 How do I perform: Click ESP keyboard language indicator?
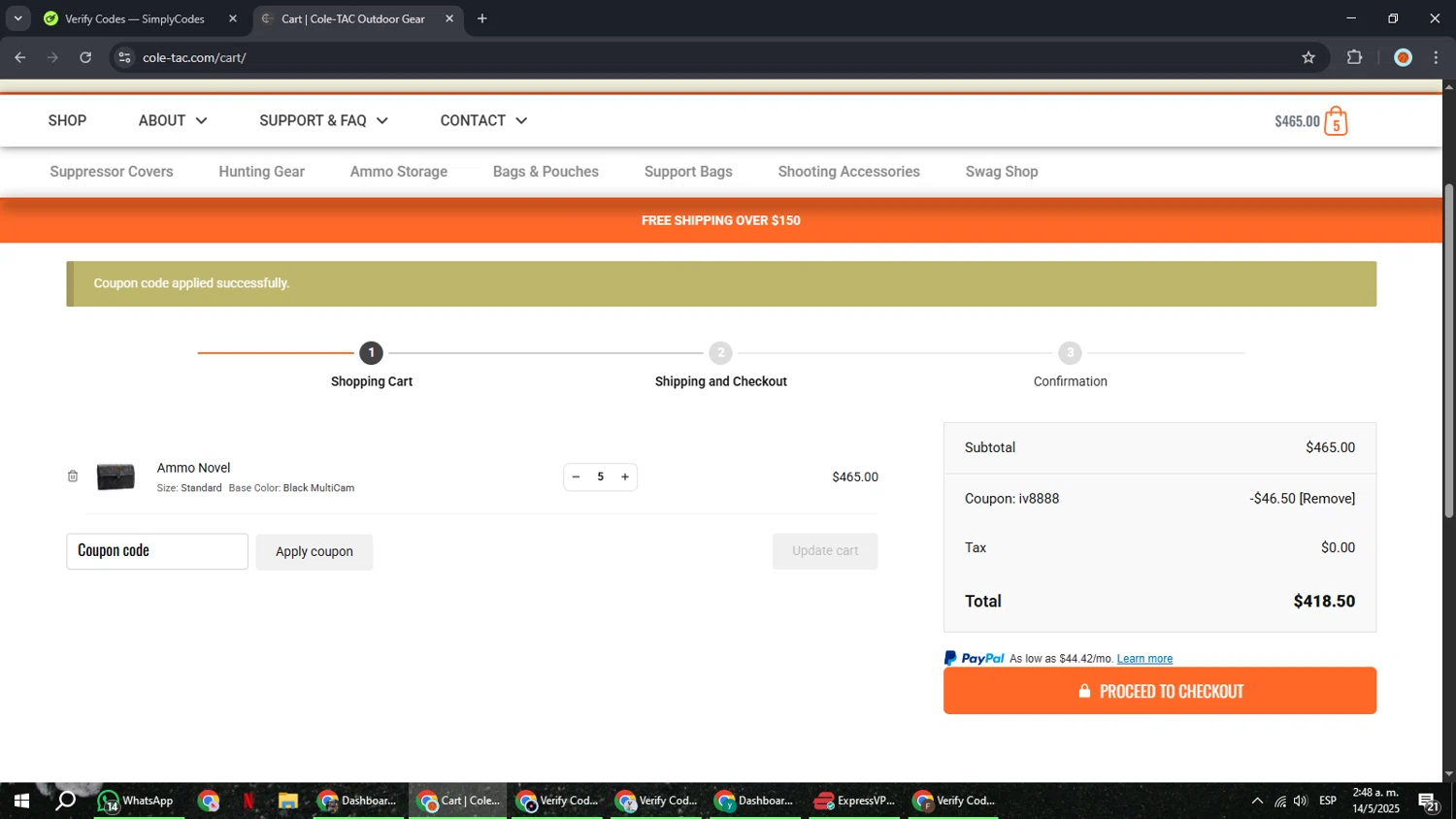coord(1328,801)
